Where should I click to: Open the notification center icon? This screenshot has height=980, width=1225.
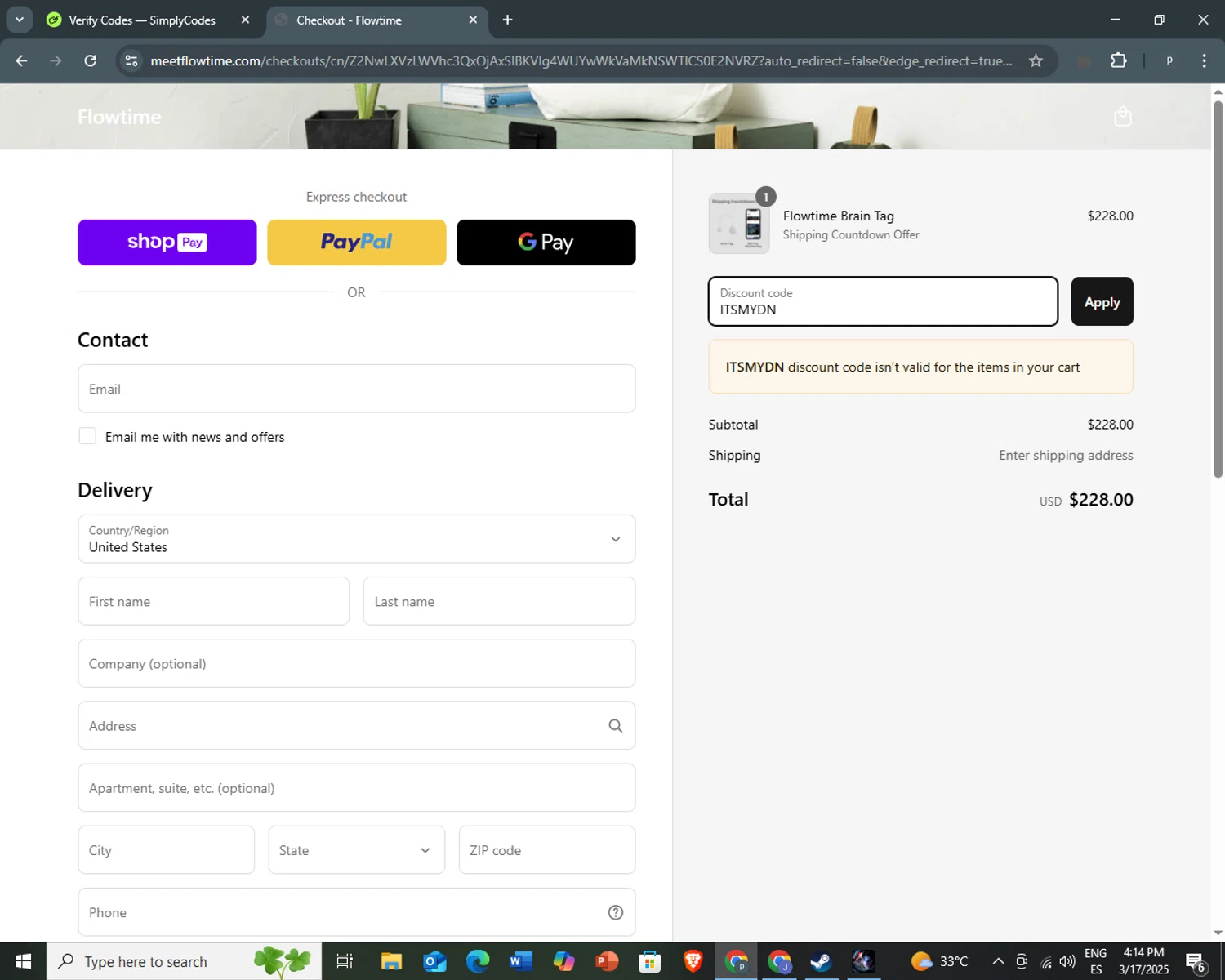point(1196,962)
